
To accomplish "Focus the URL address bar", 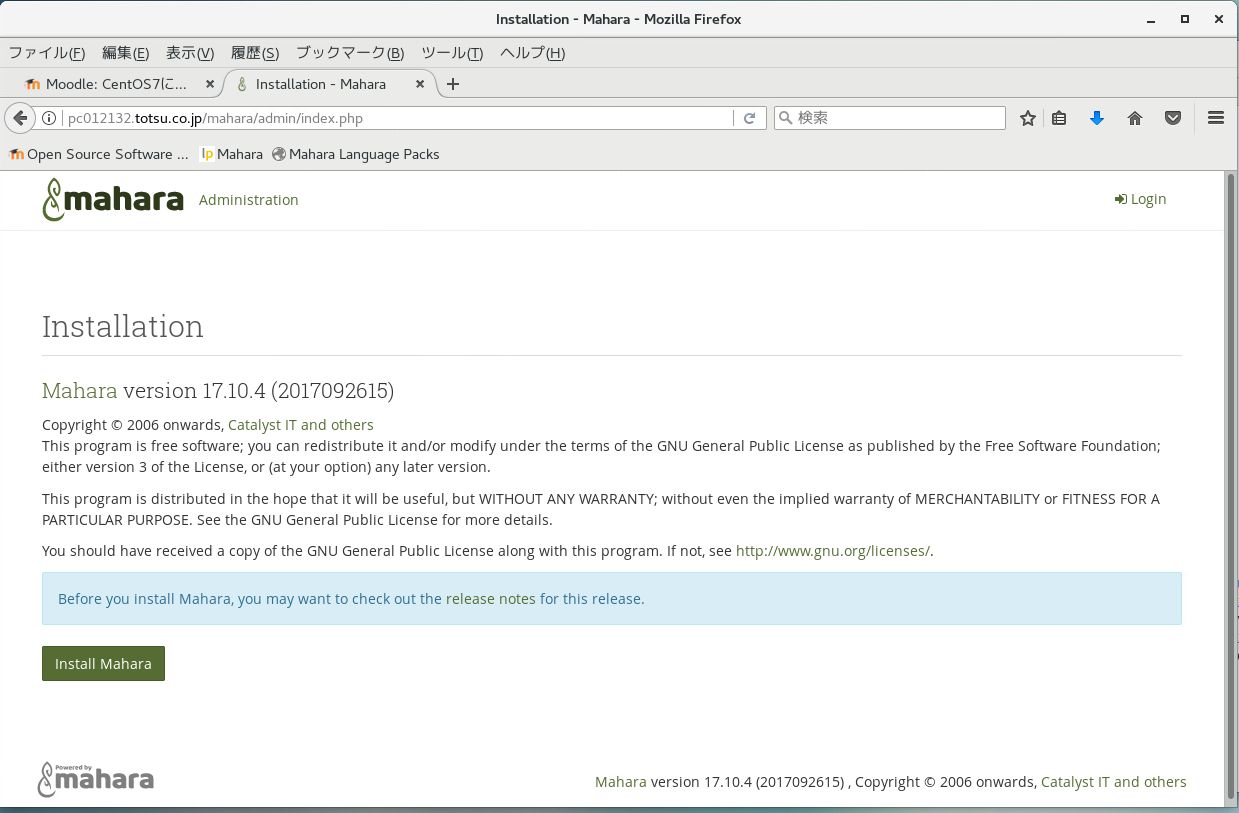I will (398, 118).
